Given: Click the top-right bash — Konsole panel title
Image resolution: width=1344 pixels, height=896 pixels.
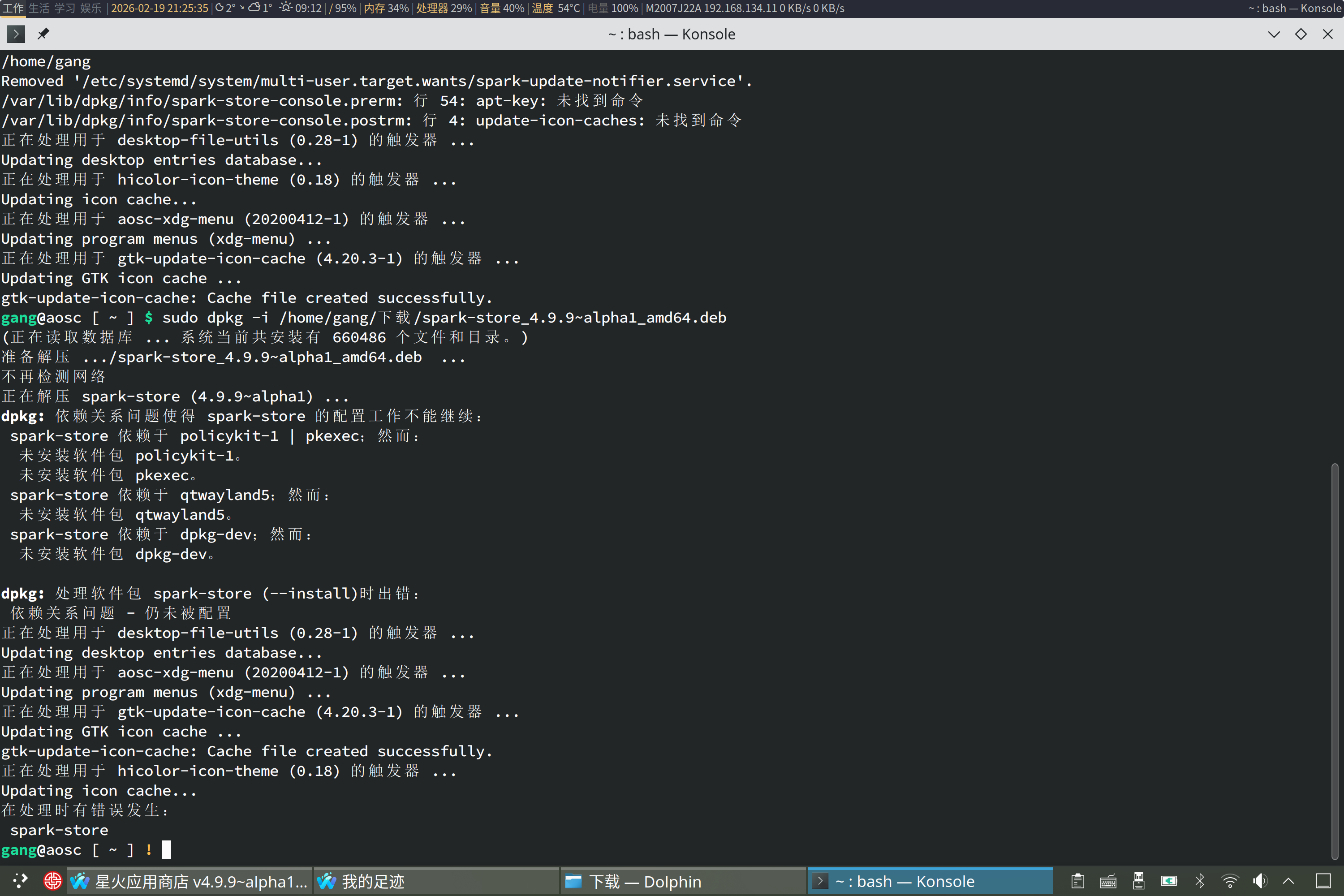Looking at the screenshot, I should point(1294,8).
